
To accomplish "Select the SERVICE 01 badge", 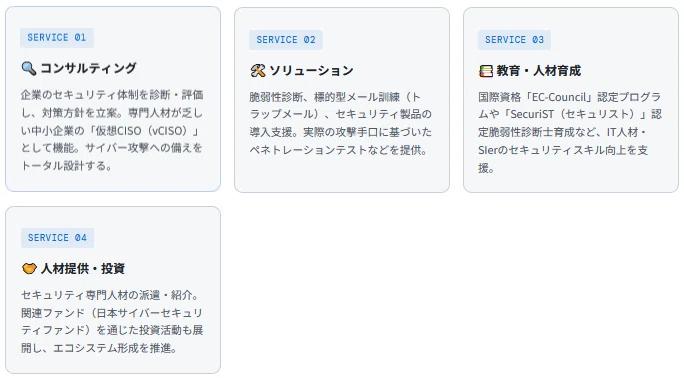I will click(57, 37).
